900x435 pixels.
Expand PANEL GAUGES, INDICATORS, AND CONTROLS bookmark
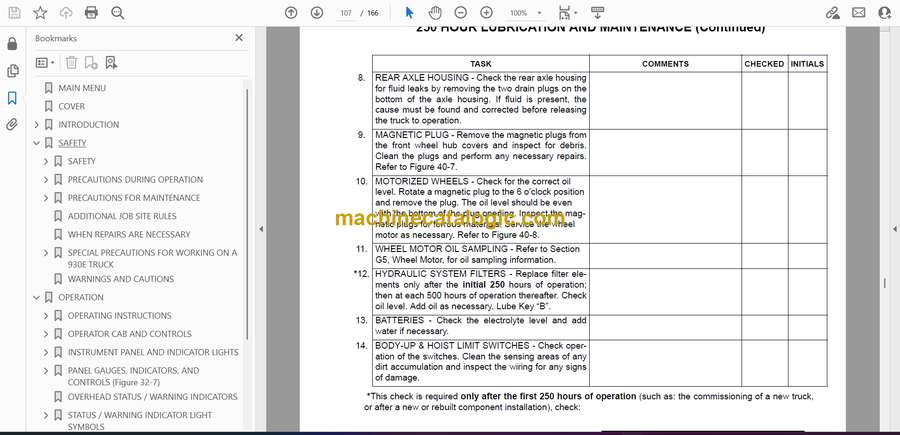[x=46, y=370]
